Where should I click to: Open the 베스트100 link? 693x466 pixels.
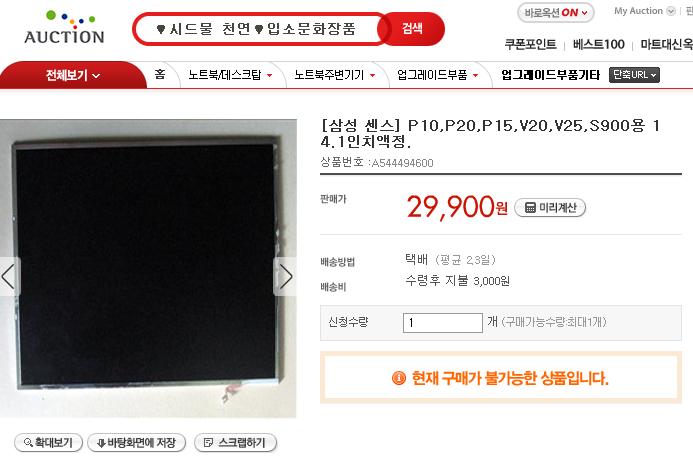598,44
